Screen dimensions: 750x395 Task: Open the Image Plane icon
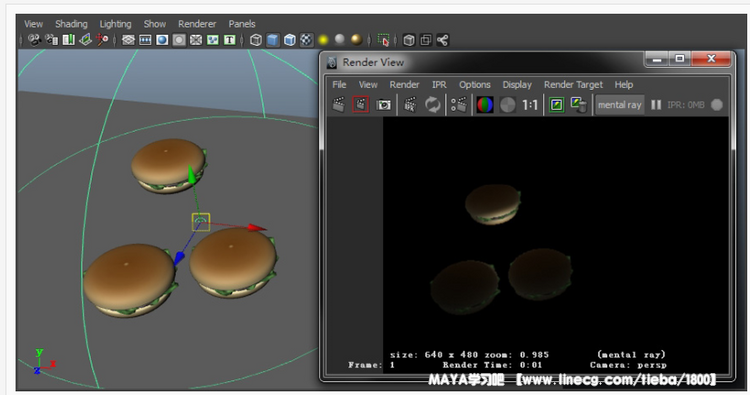click(85, 40)
